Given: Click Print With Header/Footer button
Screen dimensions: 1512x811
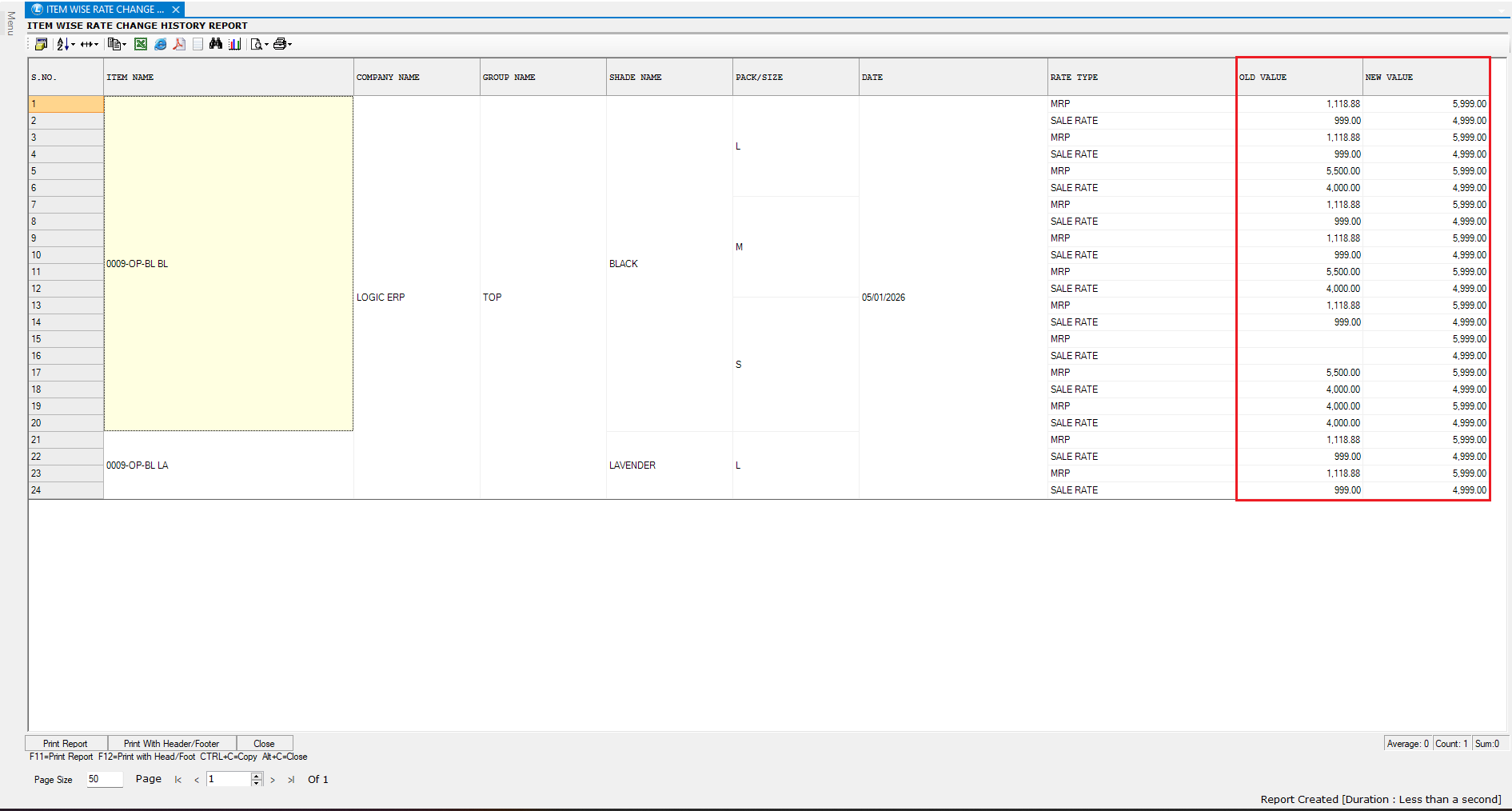Looking at the screenshot, I should pos(171,743).
